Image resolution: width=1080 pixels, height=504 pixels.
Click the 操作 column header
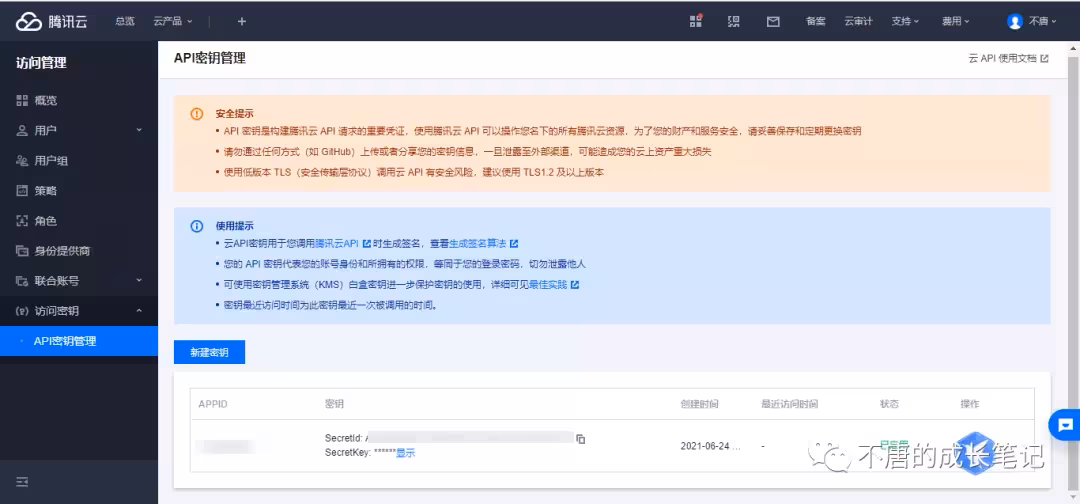click(x=970, y=404)
